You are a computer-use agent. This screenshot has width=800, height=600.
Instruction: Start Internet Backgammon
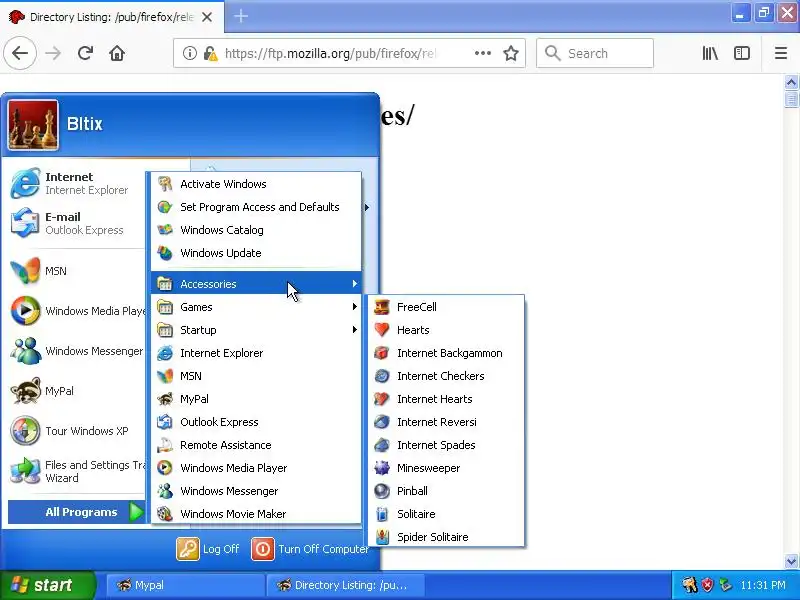tap(446, 353)
